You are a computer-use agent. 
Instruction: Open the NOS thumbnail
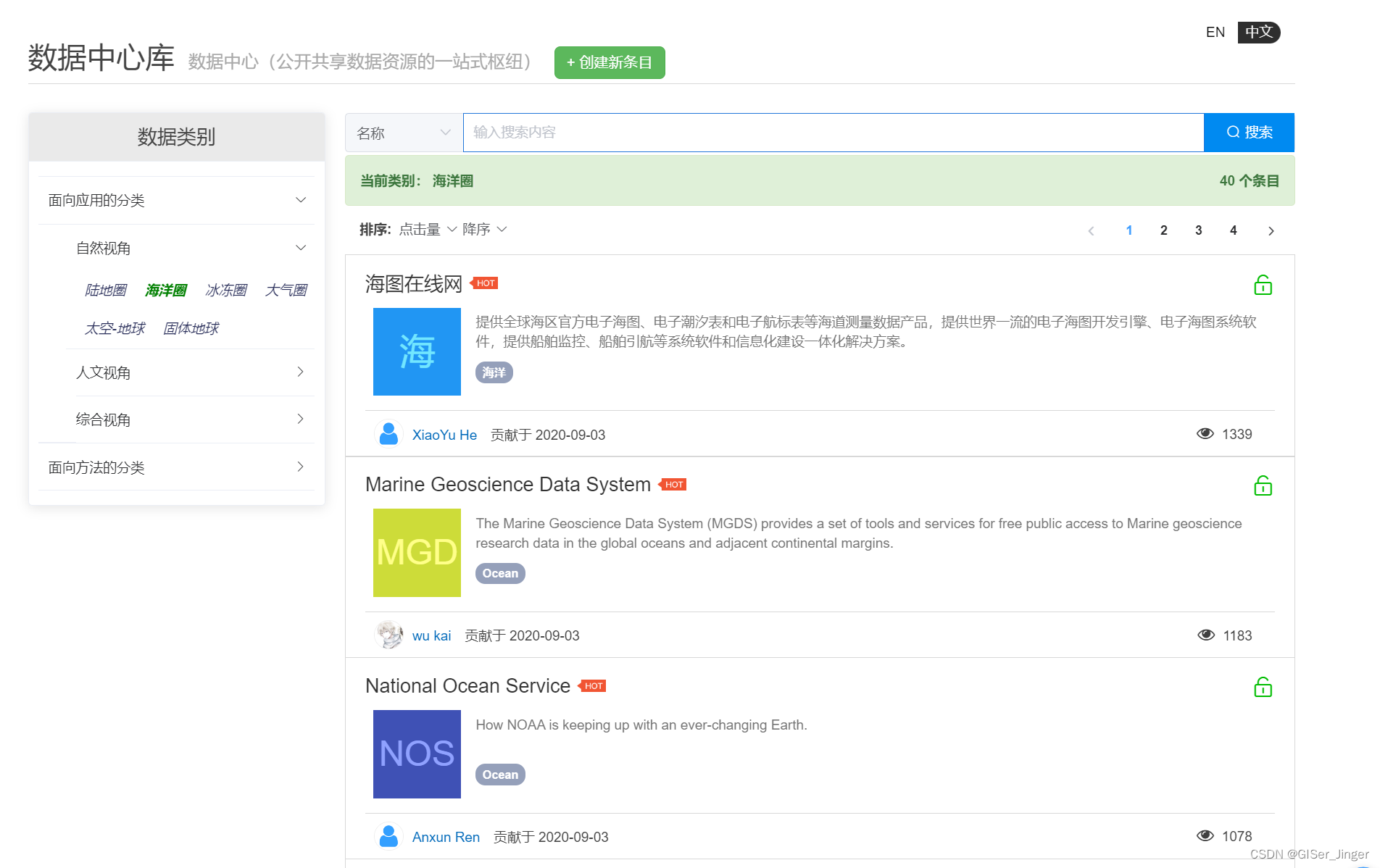(417, 754)
